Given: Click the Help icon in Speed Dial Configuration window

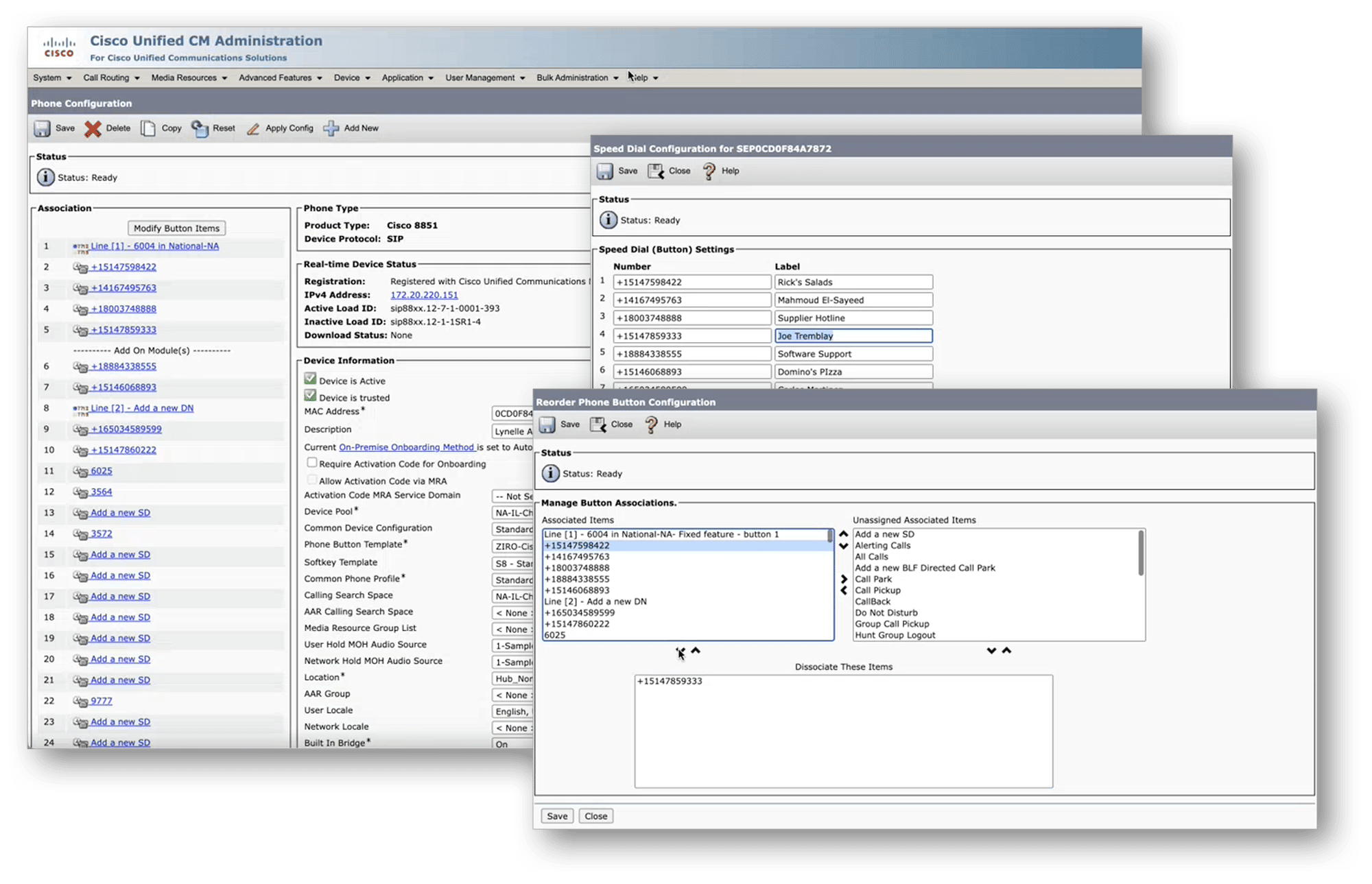Looking at the screenshot, I should pyautogui.click(x=709, y=171).
